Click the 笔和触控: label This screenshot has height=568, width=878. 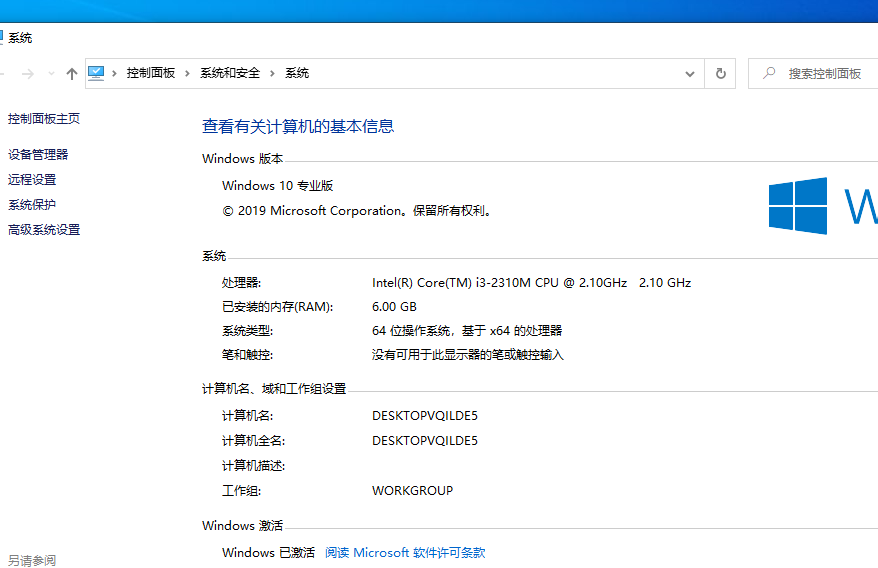pyautogui.click(x=247, y=355)
